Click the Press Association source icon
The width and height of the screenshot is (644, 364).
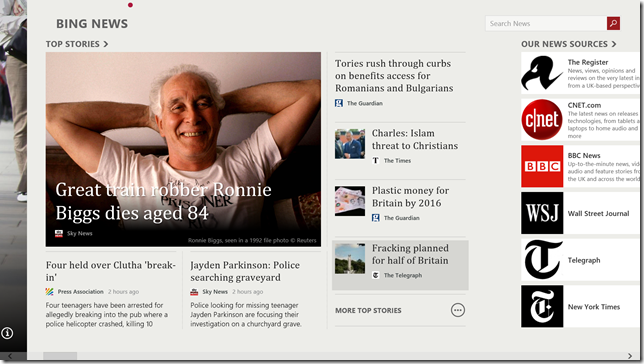tap(50, 292)
